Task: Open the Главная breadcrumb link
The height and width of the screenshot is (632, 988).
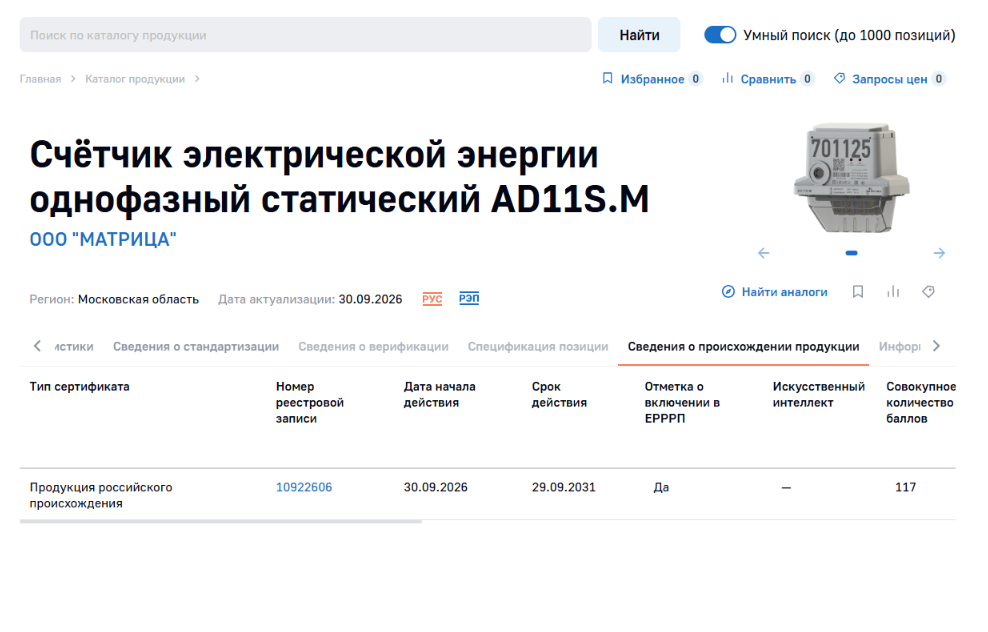Action: pos(40,79)
